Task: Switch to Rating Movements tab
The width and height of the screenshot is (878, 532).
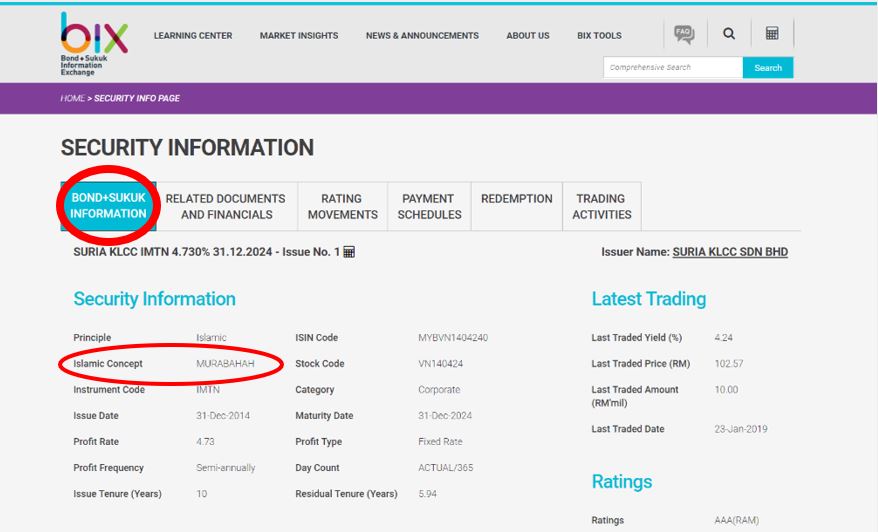Action: tap(343, 206)
